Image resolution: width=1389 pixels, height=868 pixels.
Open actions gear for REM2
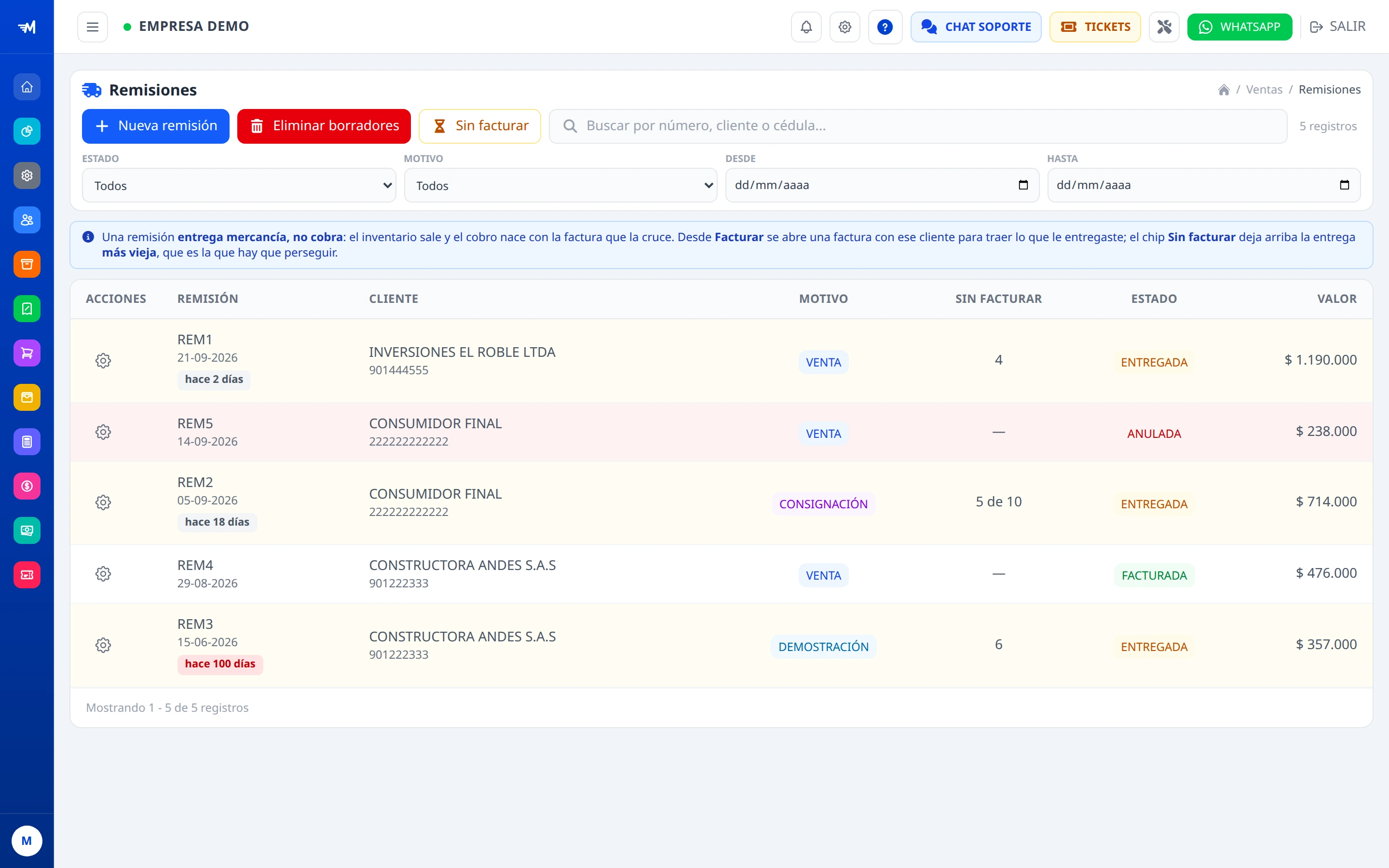click(103, 502)
